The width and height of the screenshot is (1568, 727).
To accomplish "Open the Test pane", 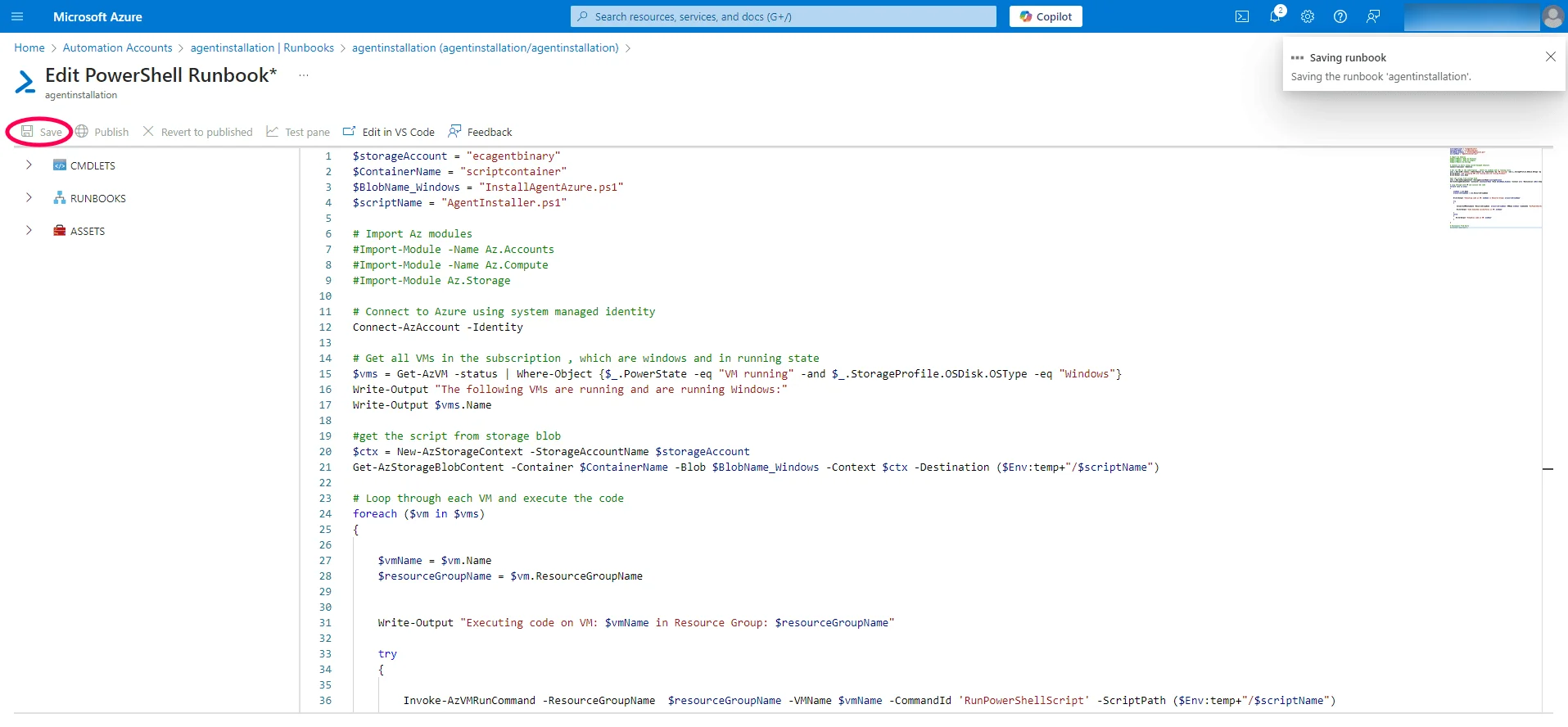I will click(298, 132).
